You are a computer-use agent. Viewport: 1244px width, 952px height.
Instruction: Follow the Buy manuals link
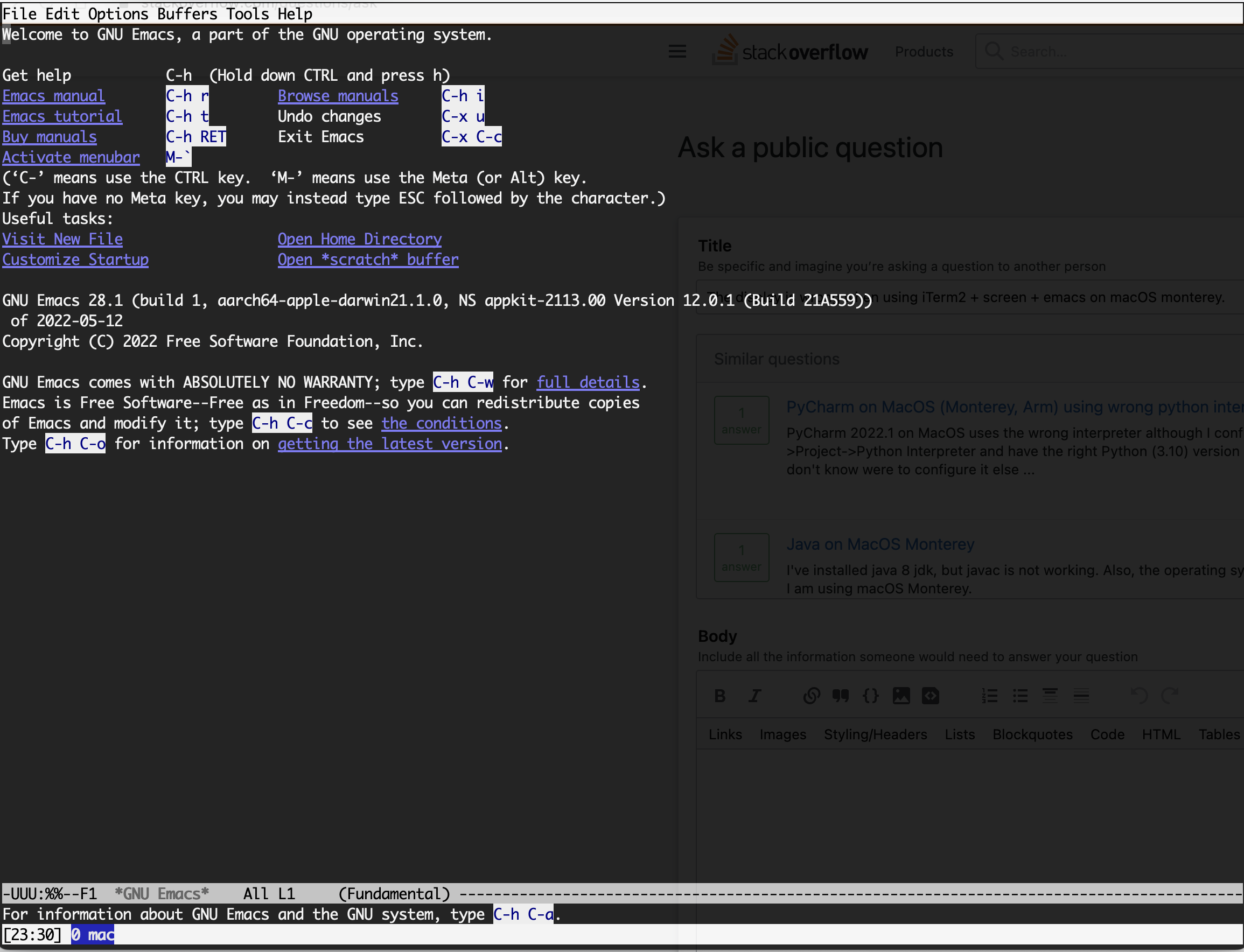pyautogui.click(x=50, y=137)
